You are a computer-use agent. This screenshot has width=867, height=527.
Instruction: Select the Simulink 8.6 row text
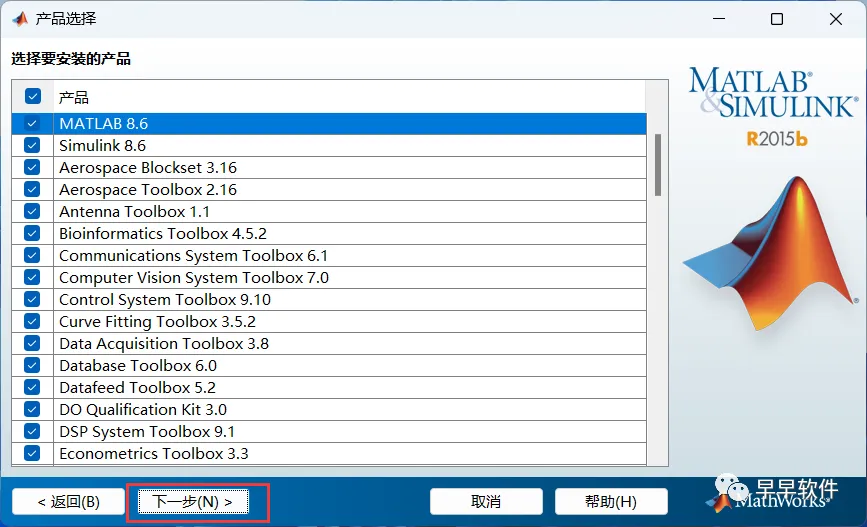(102, 145)
